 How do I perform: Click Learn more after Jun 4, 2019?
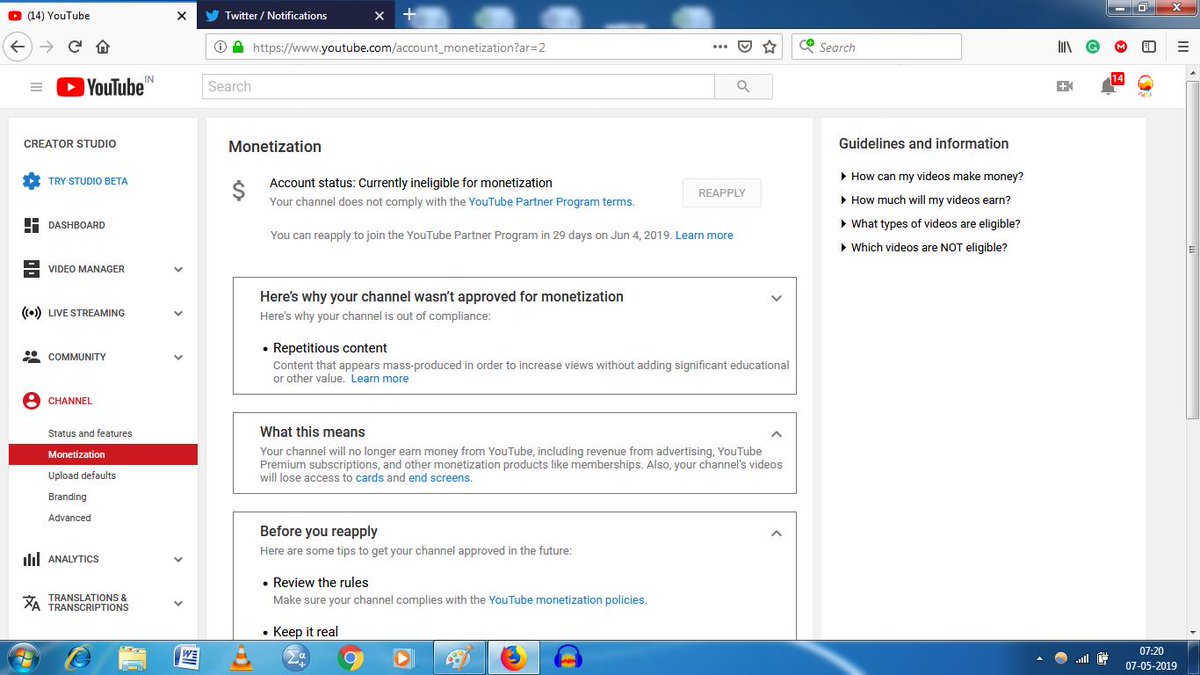tap(704, 235)
